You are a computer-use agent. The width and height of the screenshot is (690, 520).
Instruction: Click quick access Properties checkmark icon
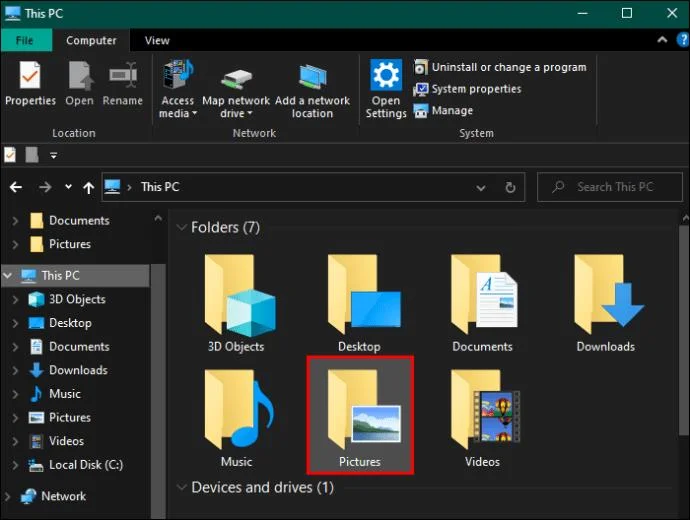[x=10, y=155]
